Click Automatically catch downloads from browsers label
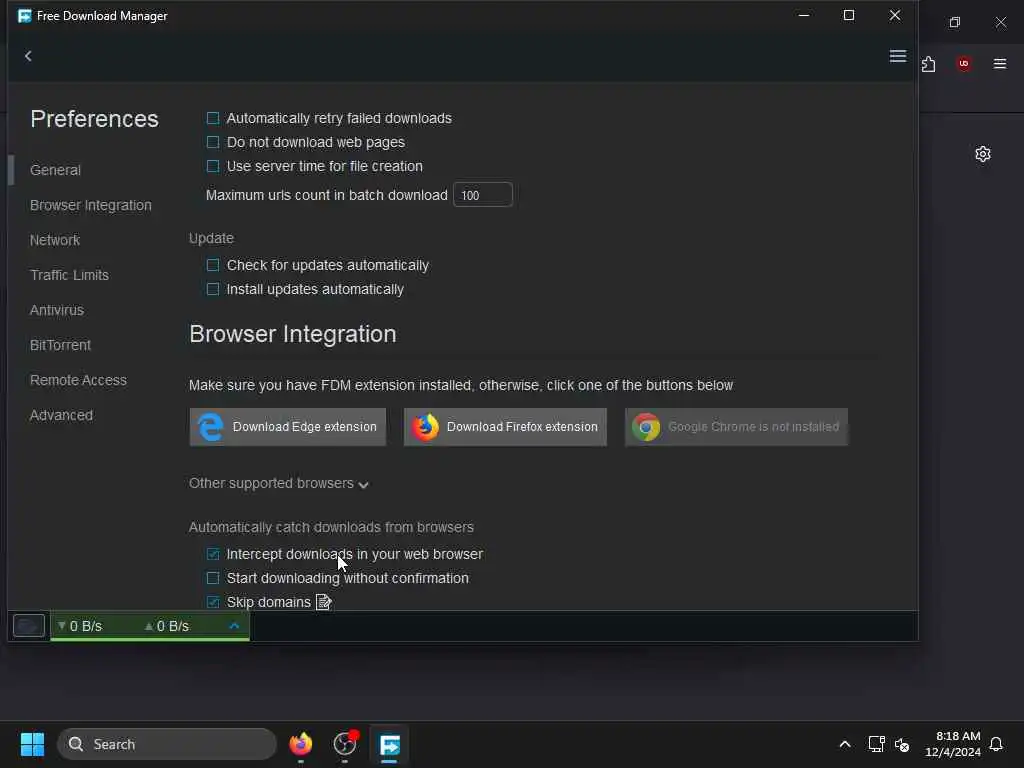Screen dimensions: 1024x768 (331, 527)
